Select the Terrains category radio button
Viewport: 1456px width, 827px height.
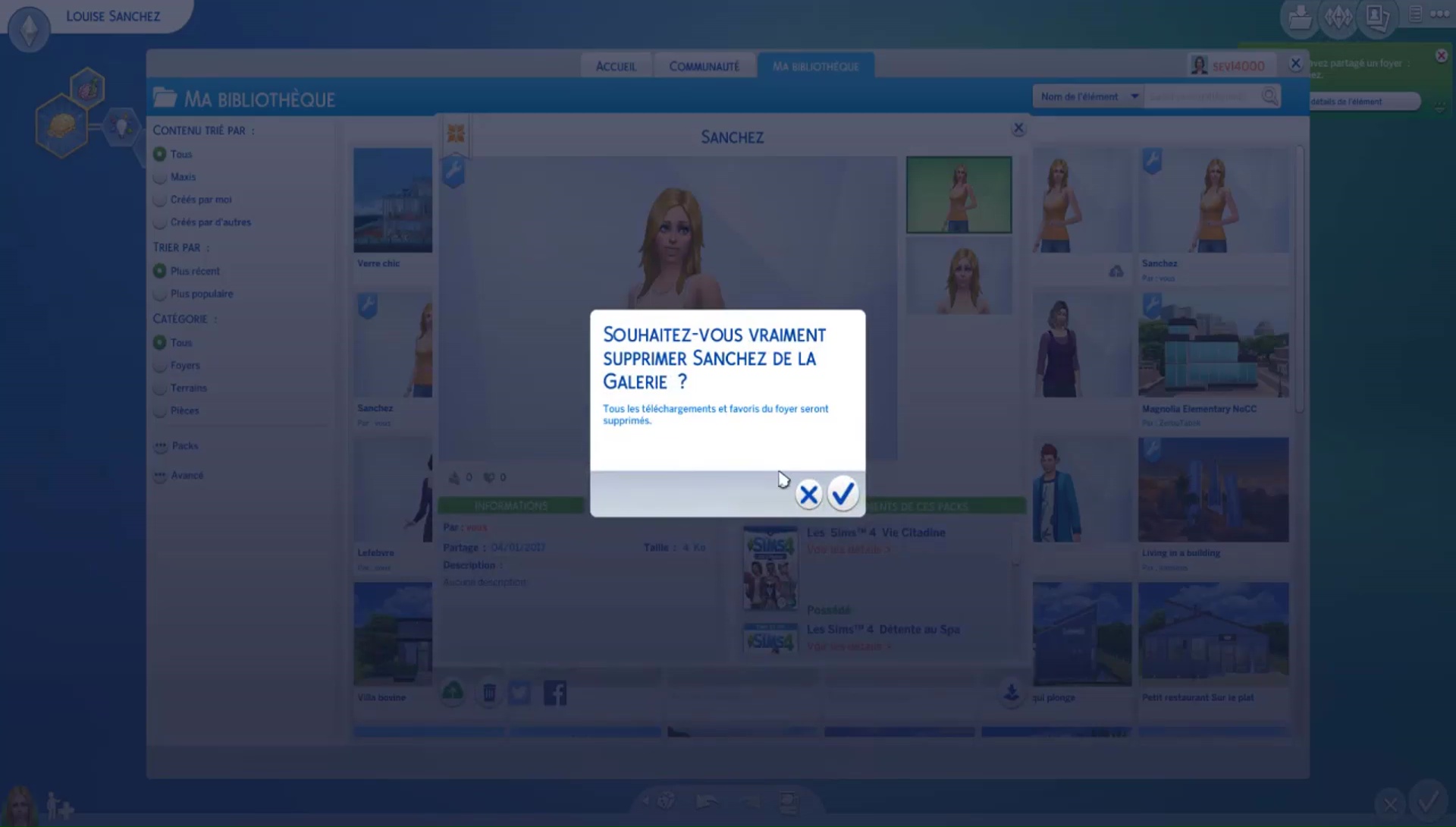pyautogui.click(x=160, y=388)
